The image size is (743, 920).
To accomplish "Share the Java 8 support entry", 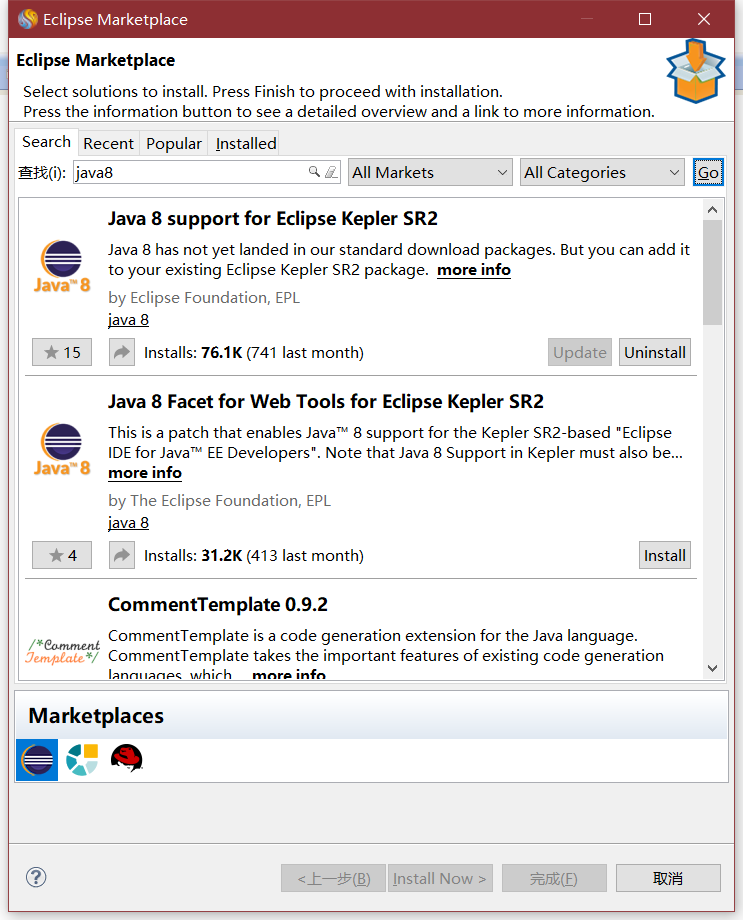I will click(x=122, y=352).
